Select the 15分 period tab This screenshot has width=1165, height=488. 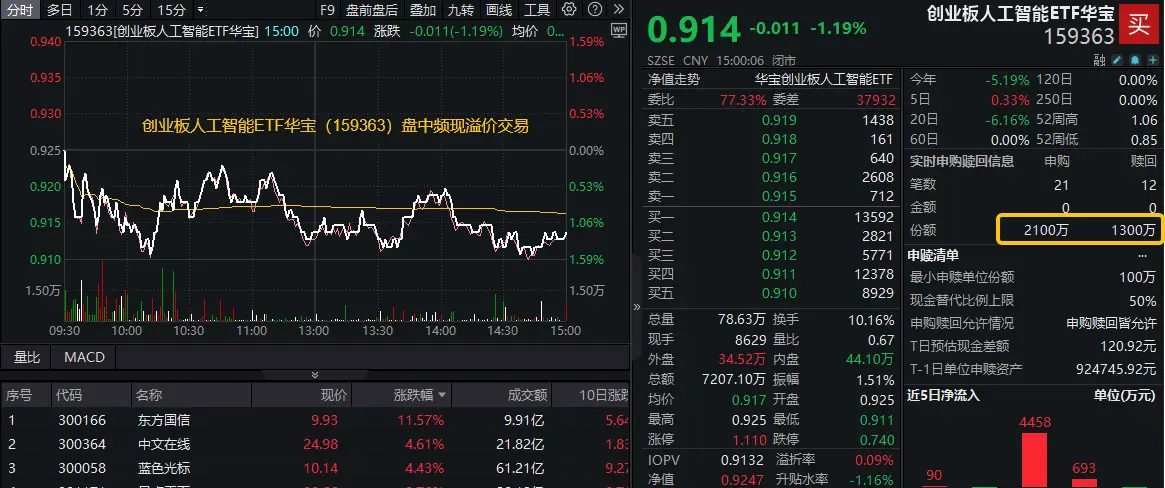coord(172,10)
